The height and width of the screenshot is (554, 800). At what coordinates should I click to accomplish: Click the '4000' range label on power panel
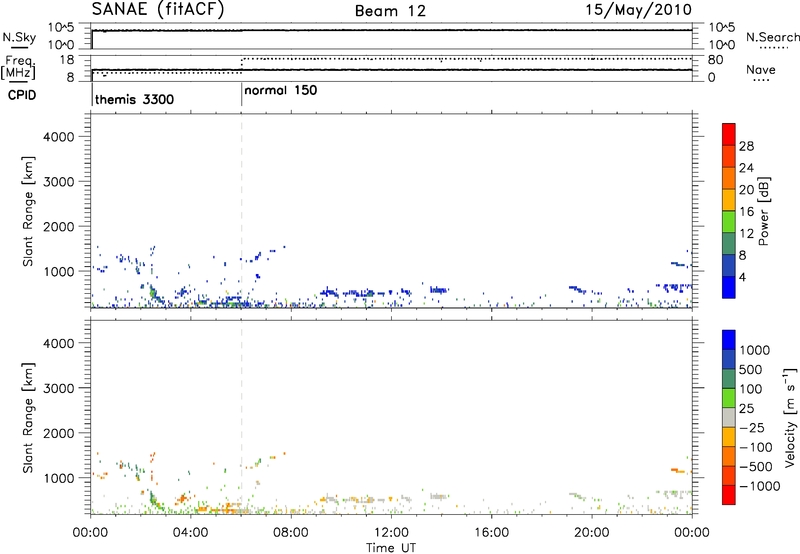tap(59, 137)
